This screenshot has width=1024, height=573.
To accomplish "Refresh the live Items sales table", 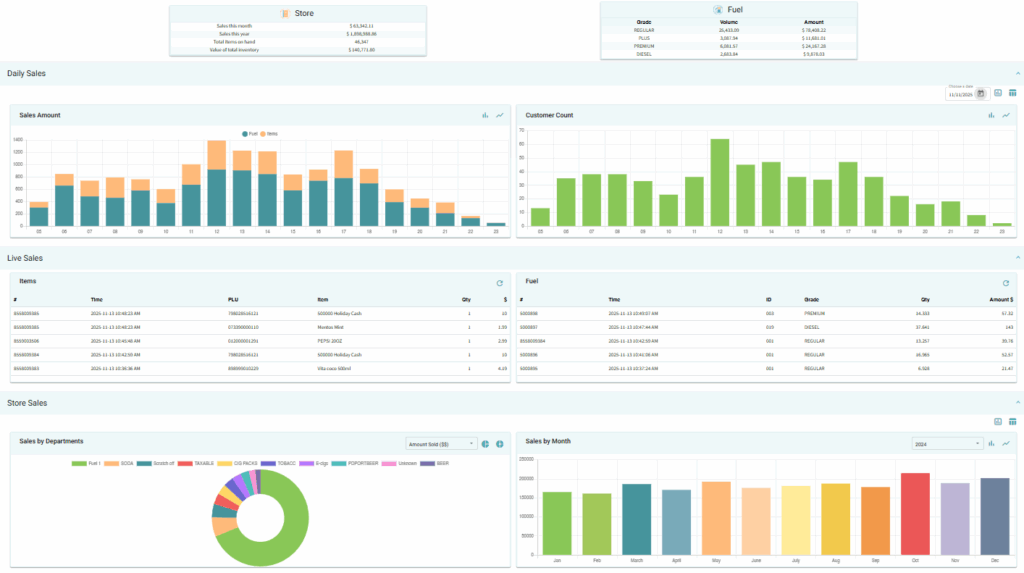I will click(499, 283).
